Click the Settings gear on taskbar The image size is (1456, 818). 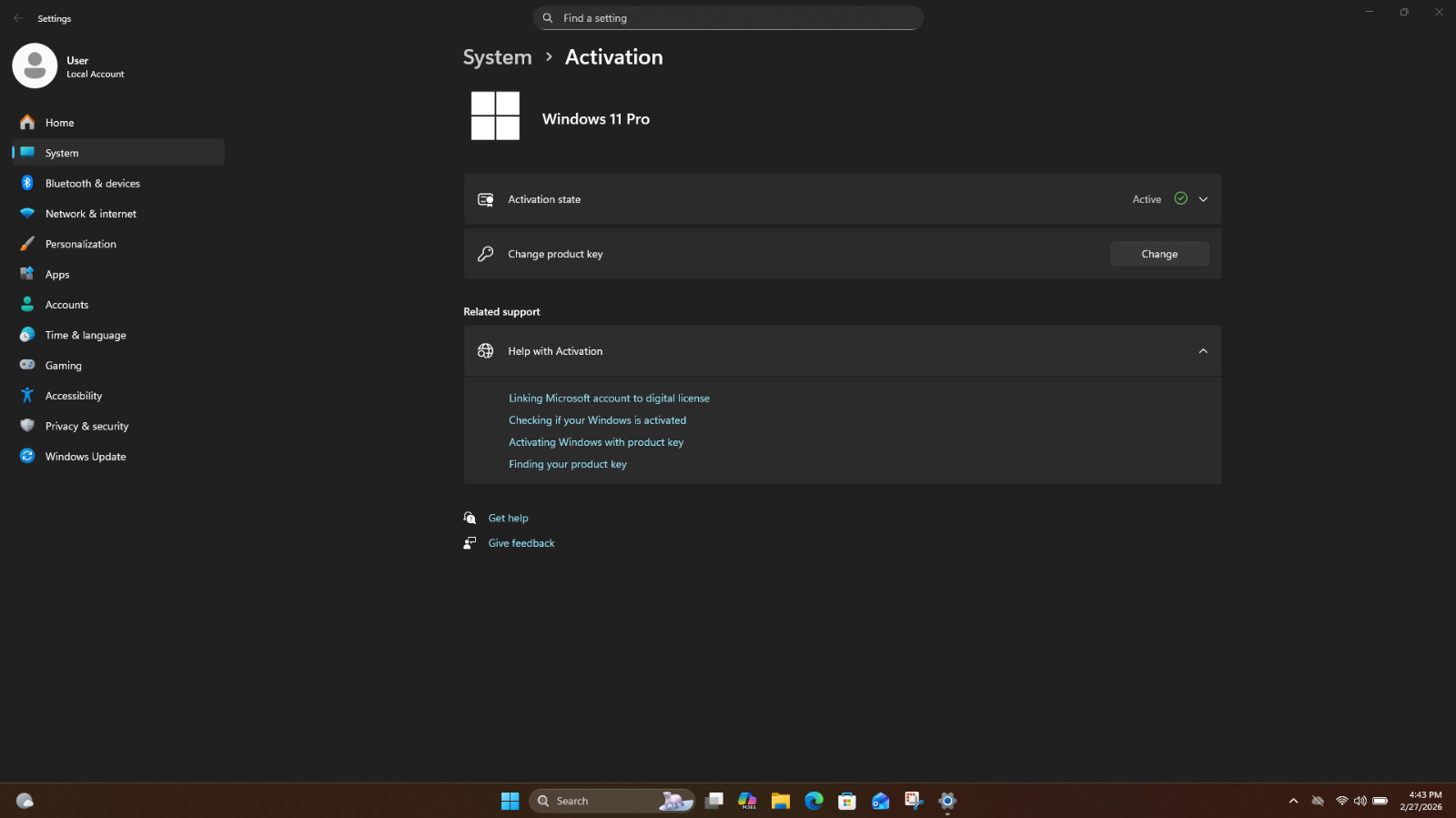[947, 801]
